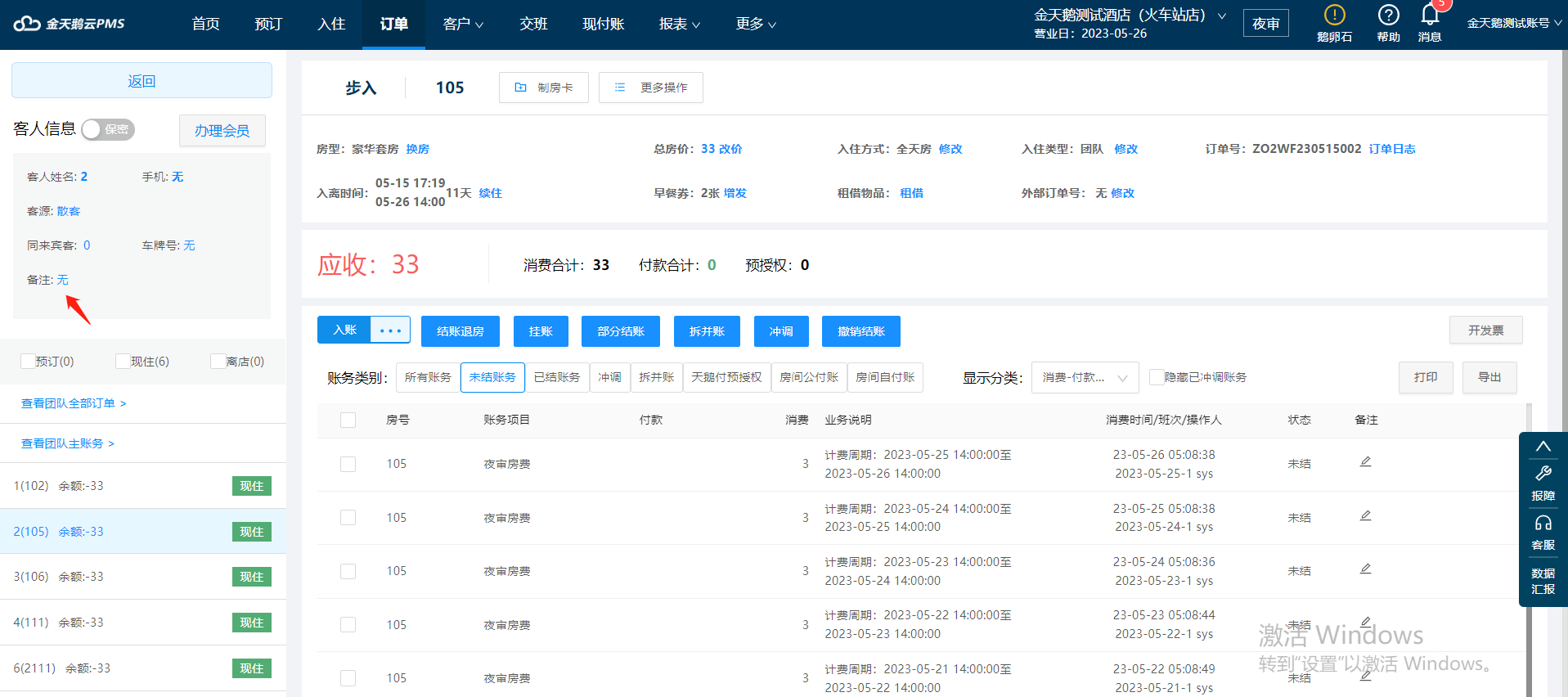Viewport: 1568px width, 697px height.
Task: Check the 现住(6) filter checkbox
Action: (x=123, y=361)
